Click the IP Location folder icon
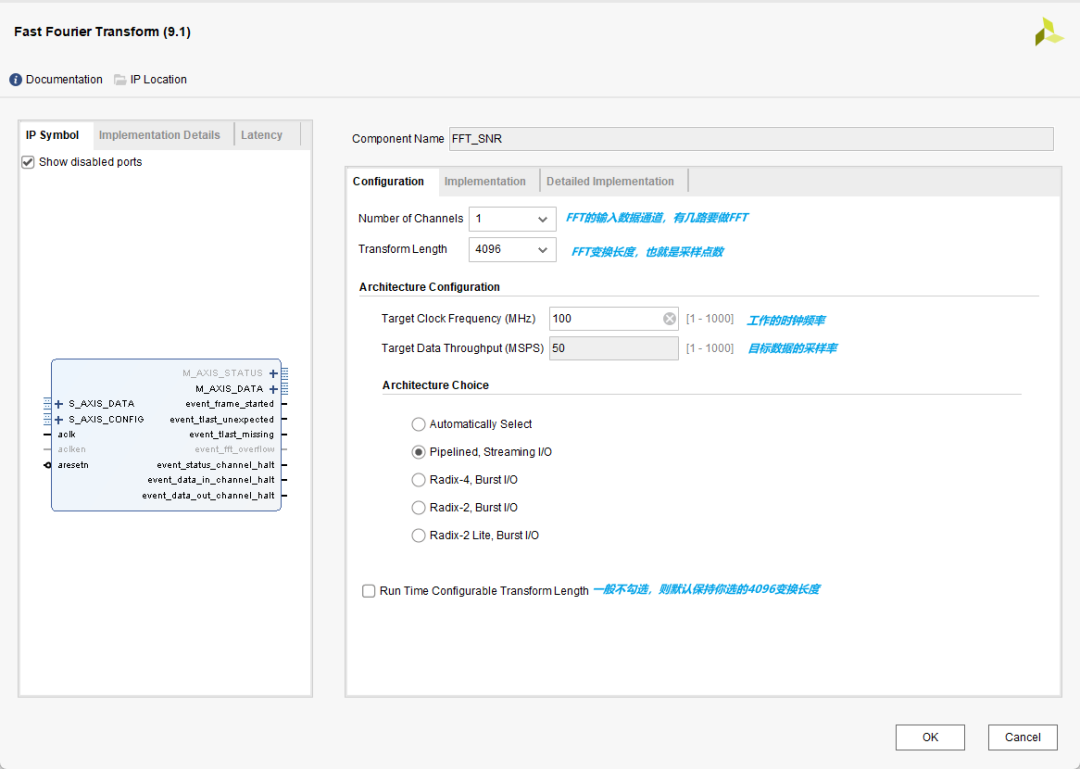Image resolution: width=1080 pixels, height=769 pixels. (120, 80)
